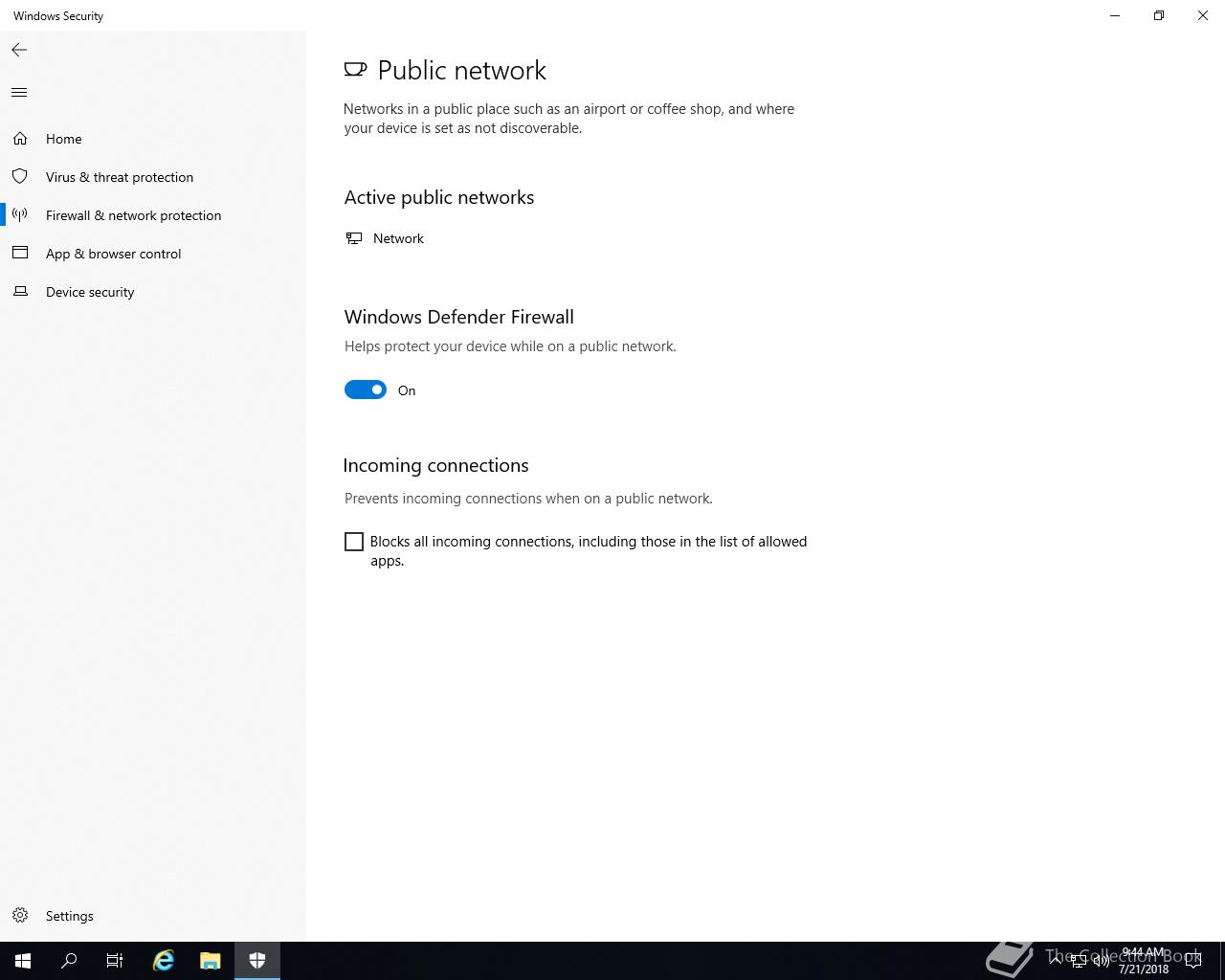
Task: Click the Home house icon
Action: point(20,139)
